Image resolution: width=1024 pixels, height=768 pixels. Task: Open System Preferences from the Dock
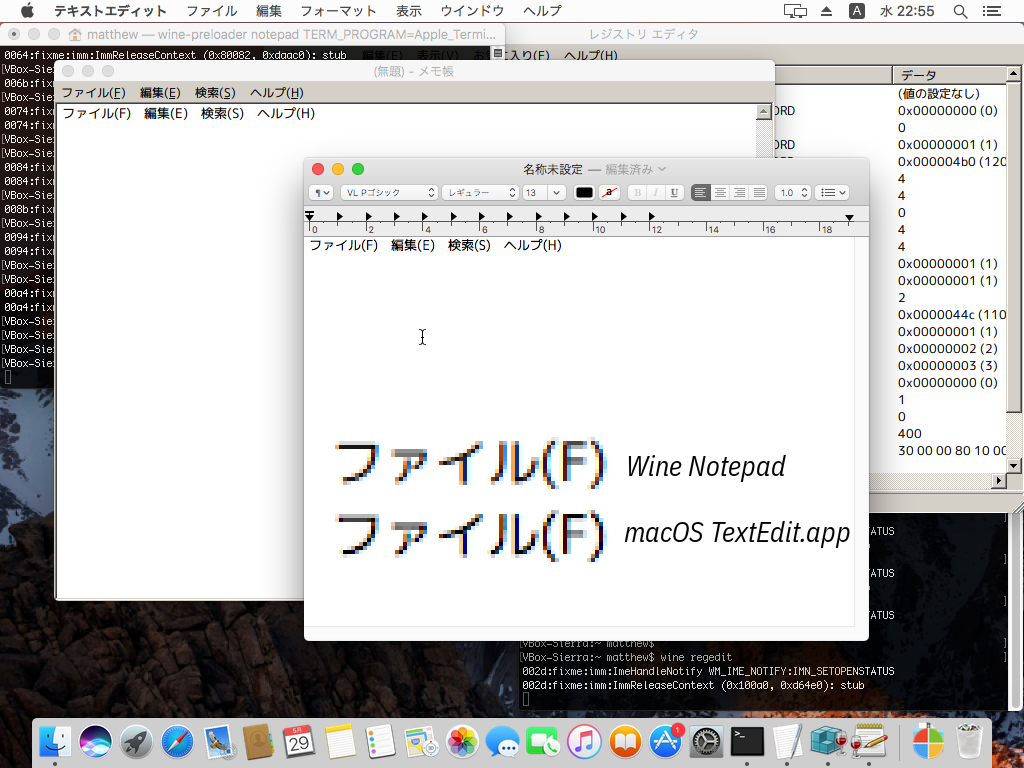706,741
